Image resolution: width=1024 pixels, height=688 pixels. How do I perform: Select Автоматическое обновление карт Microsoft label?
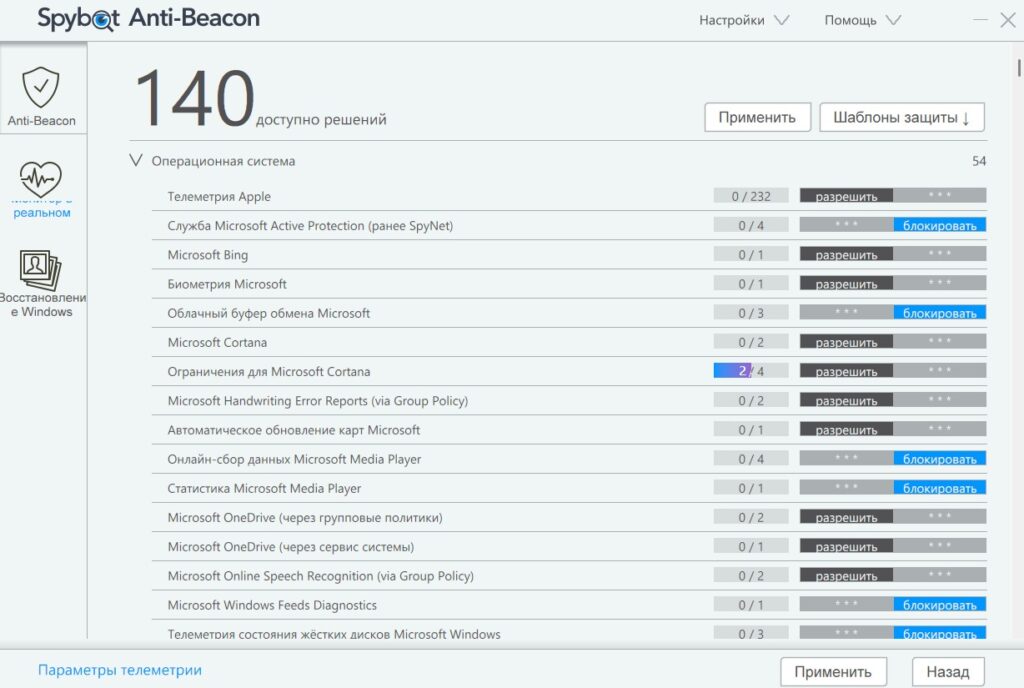point(293,430)
